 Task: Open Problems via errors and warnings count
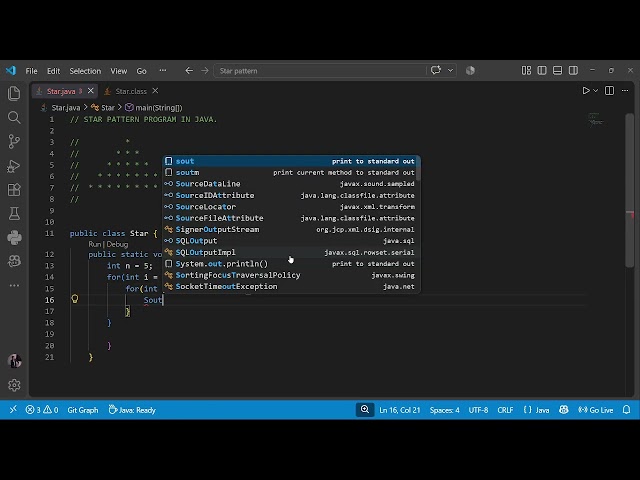coord(42,410)
